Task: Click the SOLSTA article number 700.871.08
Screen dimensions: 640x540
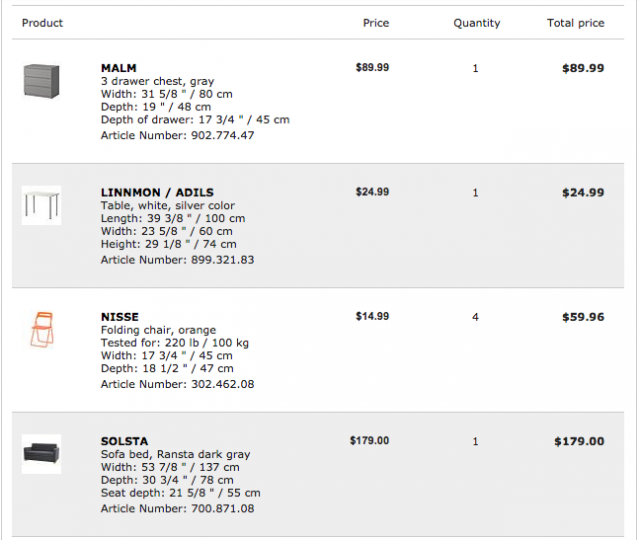Action: (221, 508)
